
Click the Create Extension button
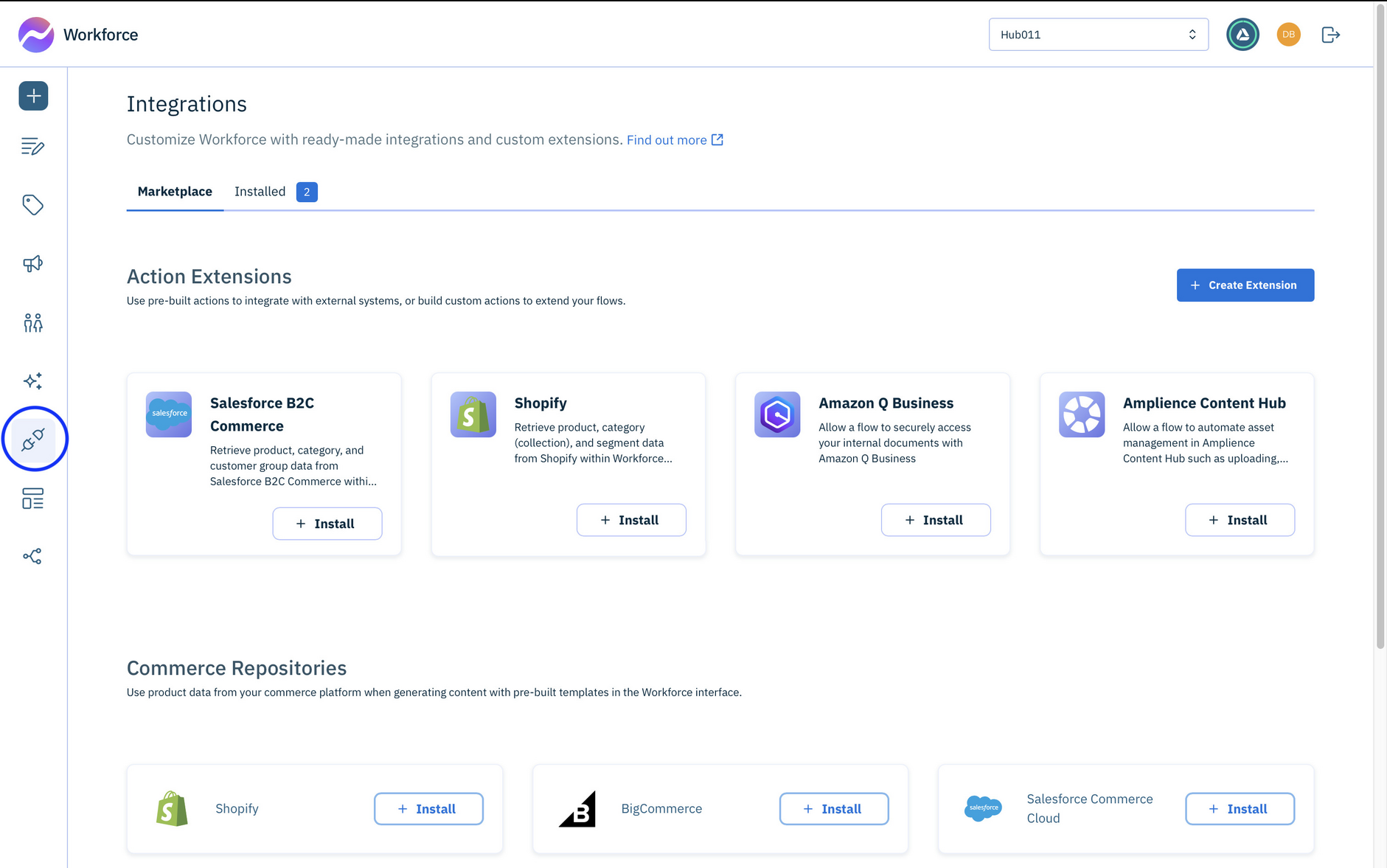click(x=1245, y=285)
